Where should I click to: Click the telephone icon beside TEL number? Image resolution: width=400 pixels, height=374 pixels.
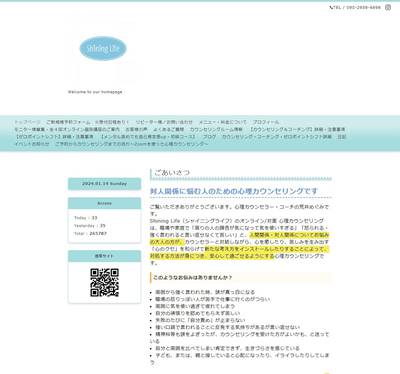[x=331, y=7]
